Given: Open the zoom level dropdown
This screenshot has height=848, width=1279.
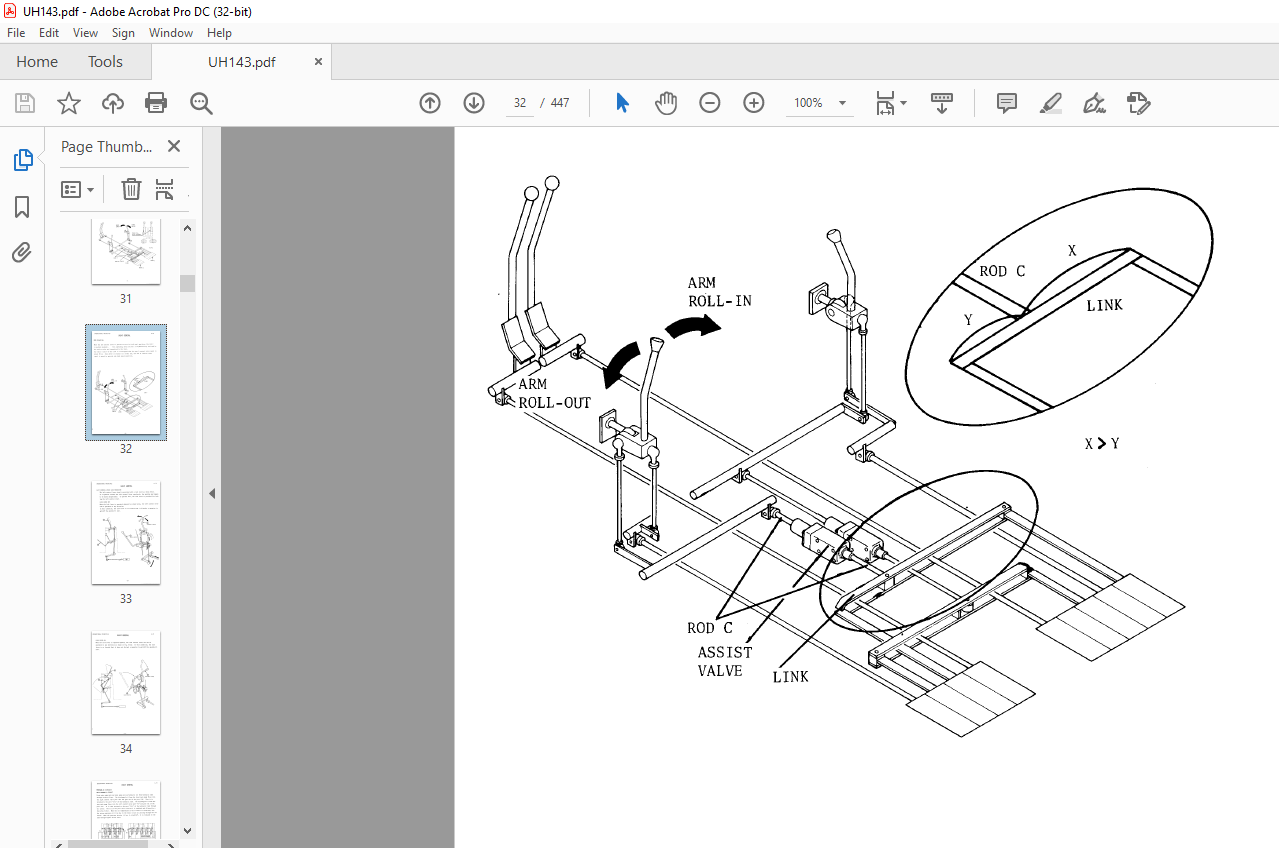Looking at the screenshot, I should click(x=842, y=103).
